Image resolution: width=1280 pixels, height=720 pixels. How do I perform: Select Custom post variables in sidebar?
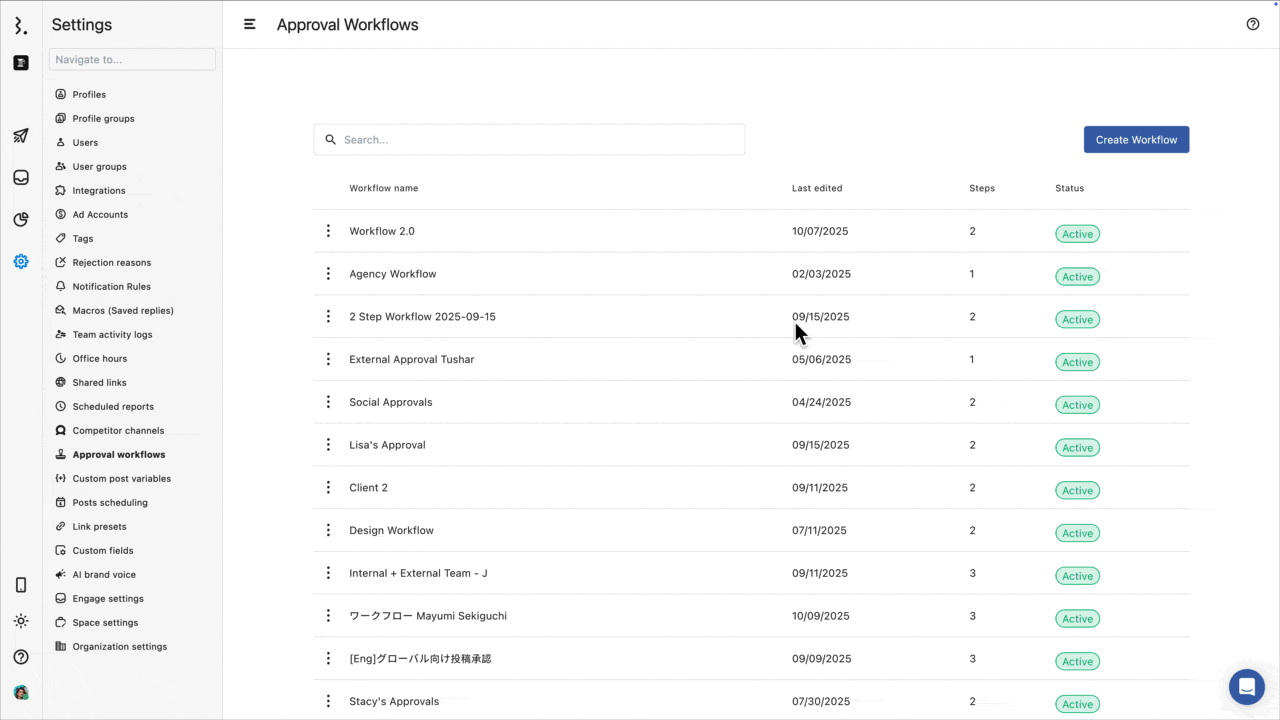point(121,478)
